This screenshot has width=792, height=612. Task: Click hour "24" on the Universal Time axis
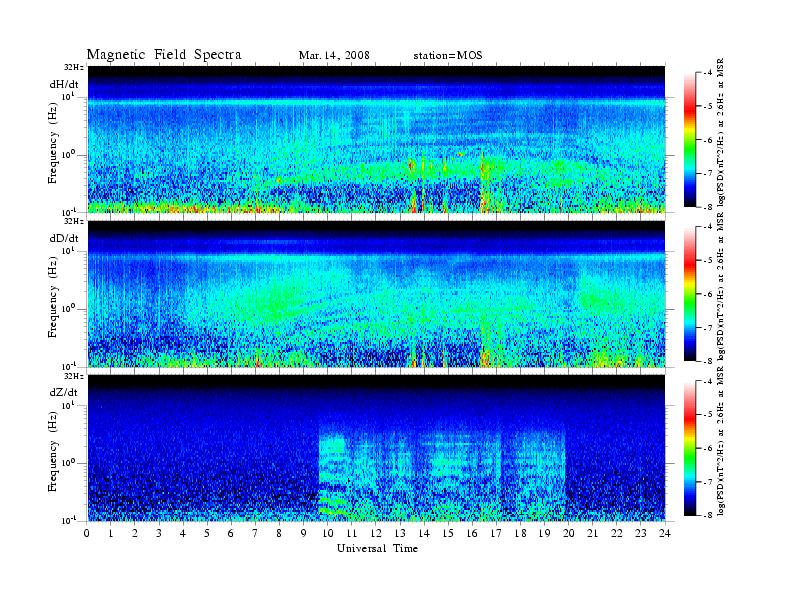tap(665, 533)
